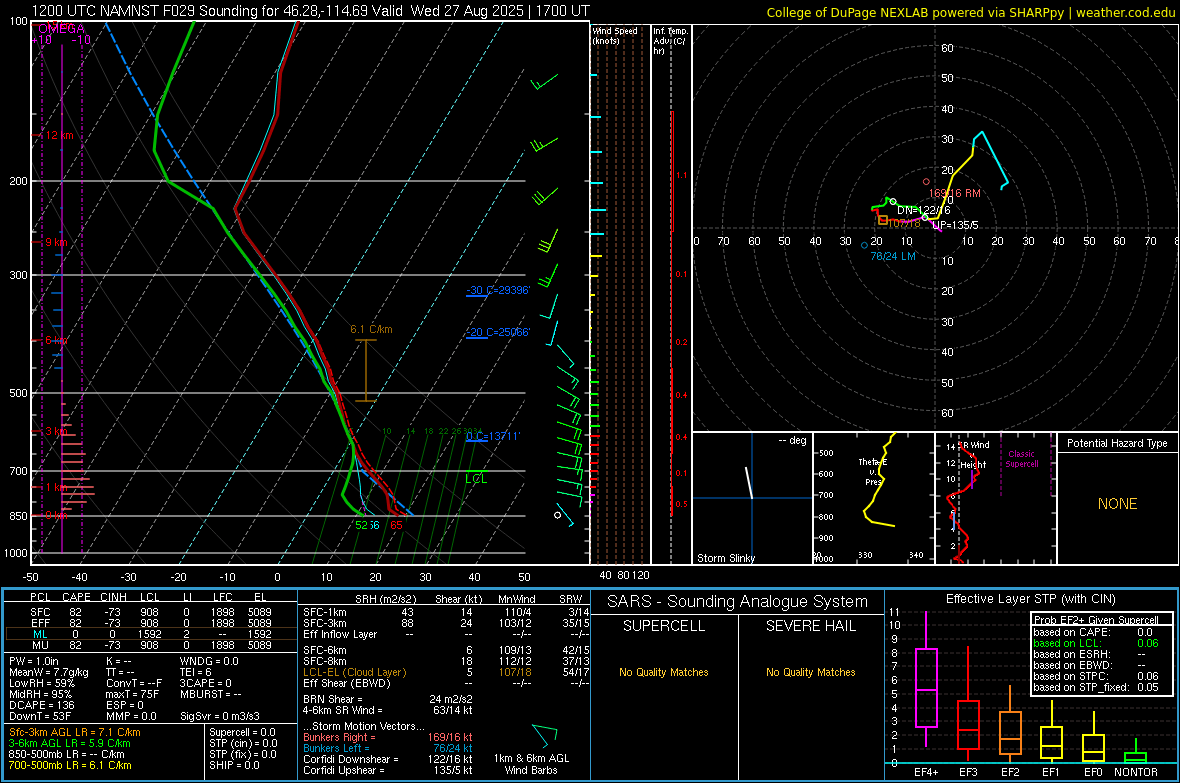This screenshot has width=1180, height=783.
Task: Click the red surface temperature value 65
Action: 396,525
